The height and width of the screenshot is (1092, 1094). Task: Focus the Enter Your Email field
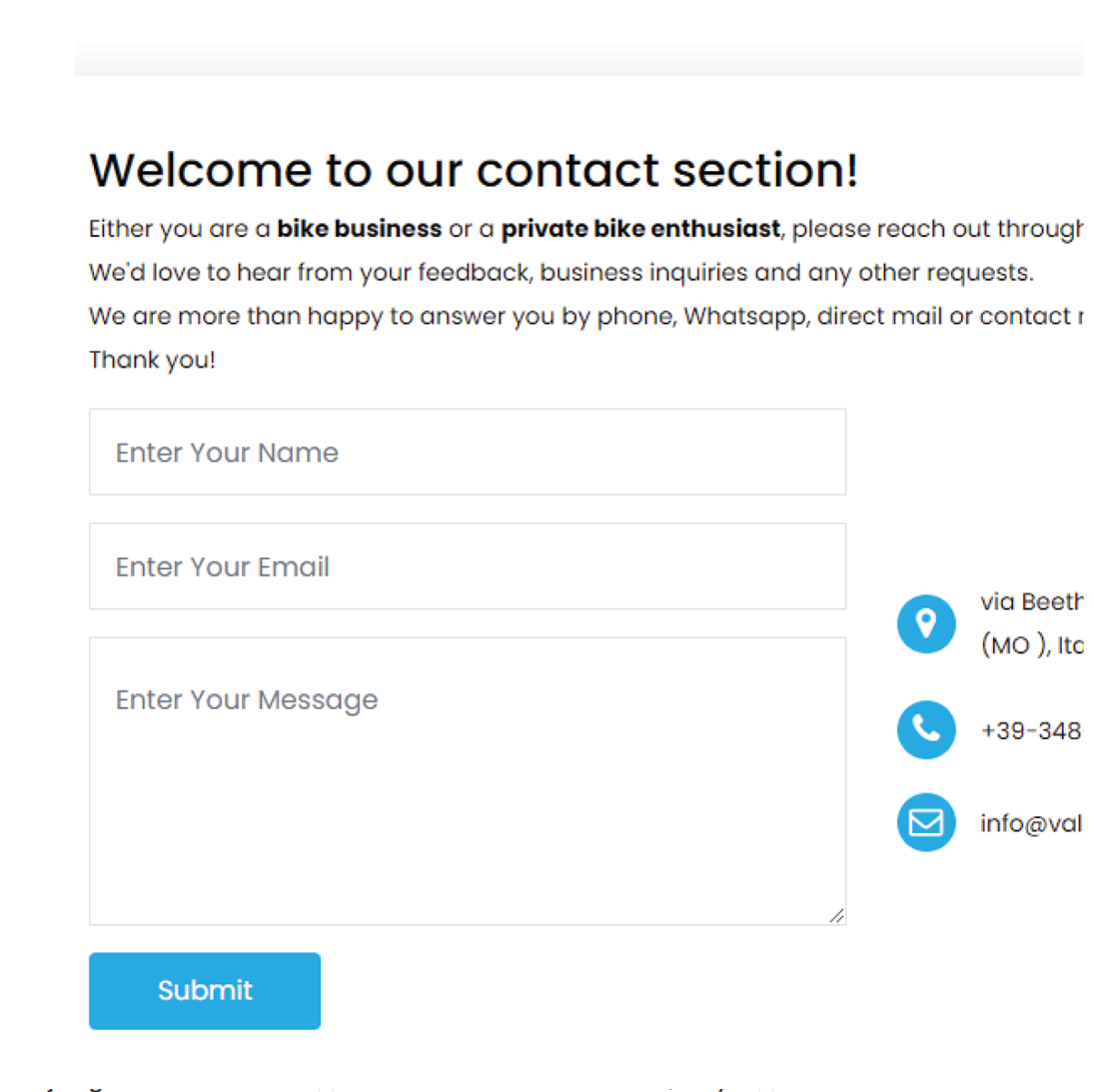coord(468,566)
